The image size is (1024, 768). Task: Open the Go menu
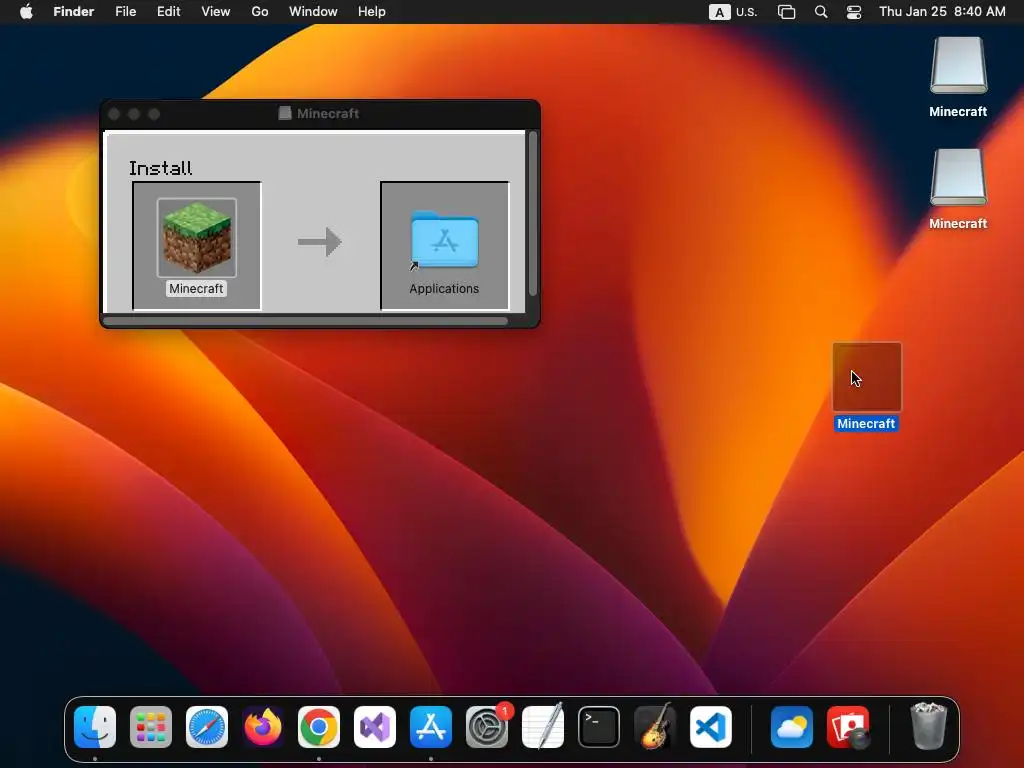tap(260, 12)
